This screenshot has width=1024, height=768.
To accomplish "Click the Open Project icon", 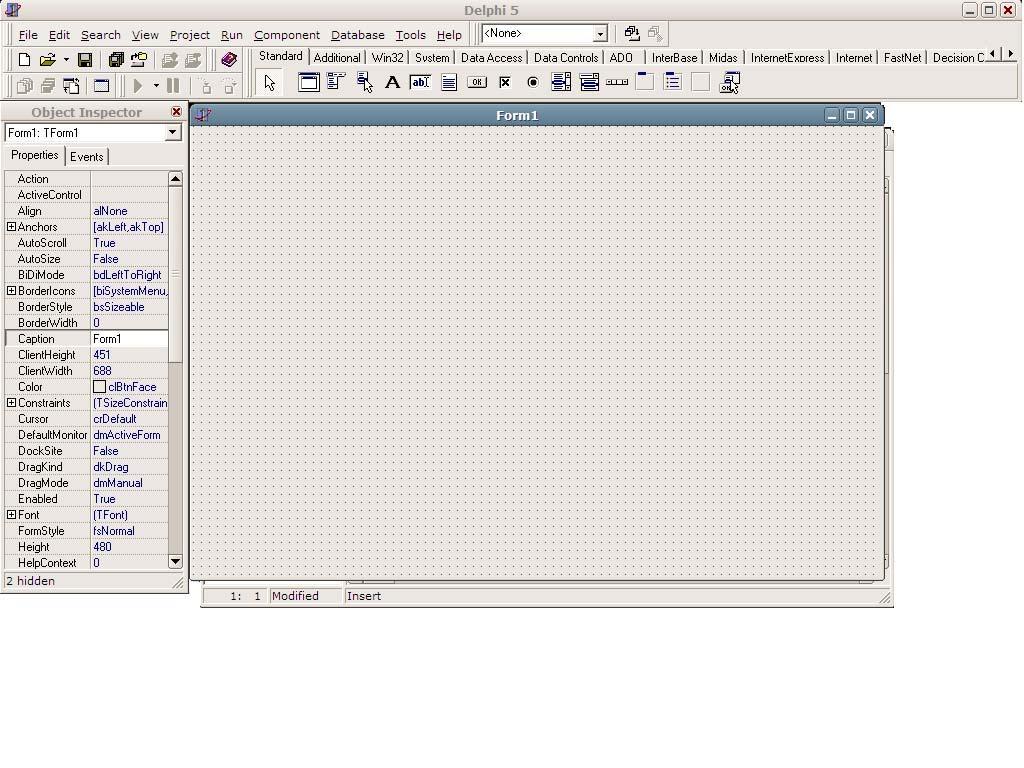I will (139, 60).
